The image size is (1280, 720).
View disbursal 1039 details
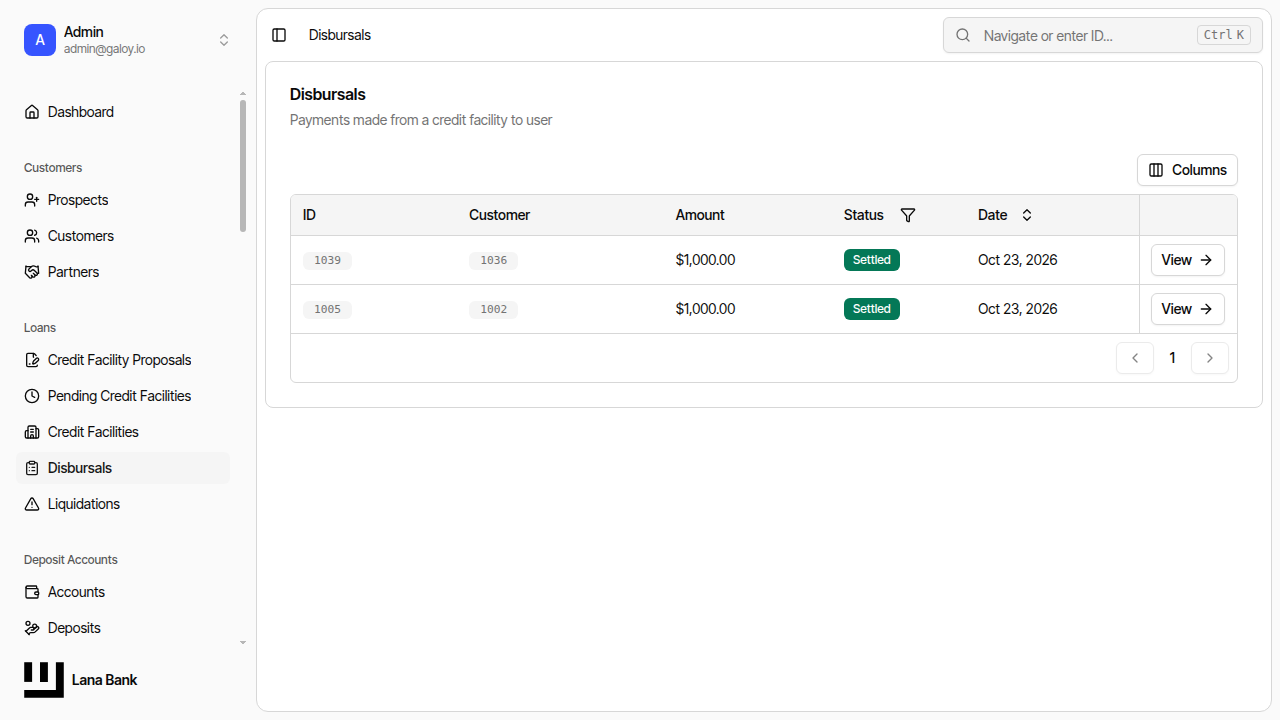[x=1187, y=260]
